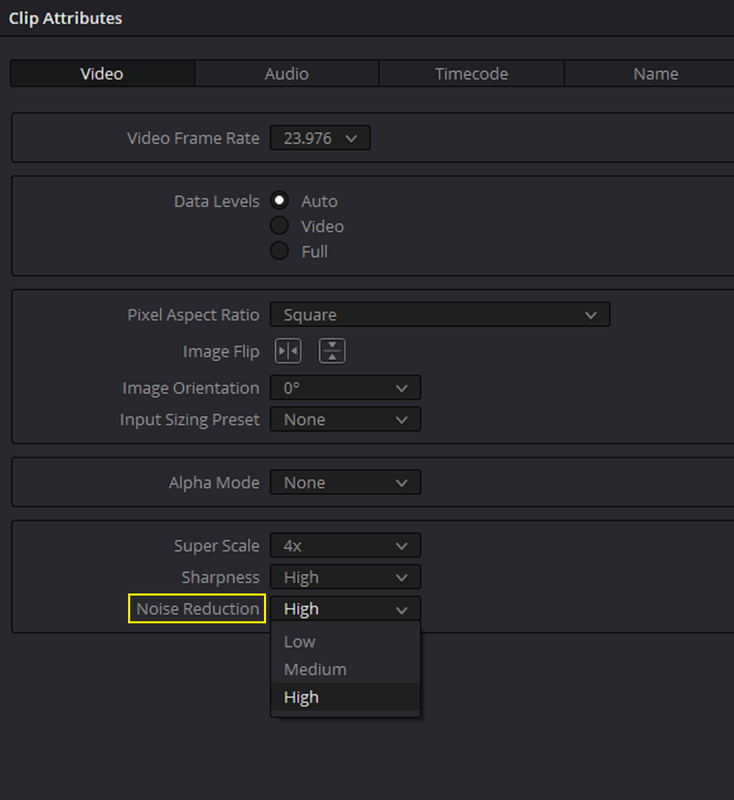
Task: Expand the Image Orientation dropdown
Action: tap(345, 388)
